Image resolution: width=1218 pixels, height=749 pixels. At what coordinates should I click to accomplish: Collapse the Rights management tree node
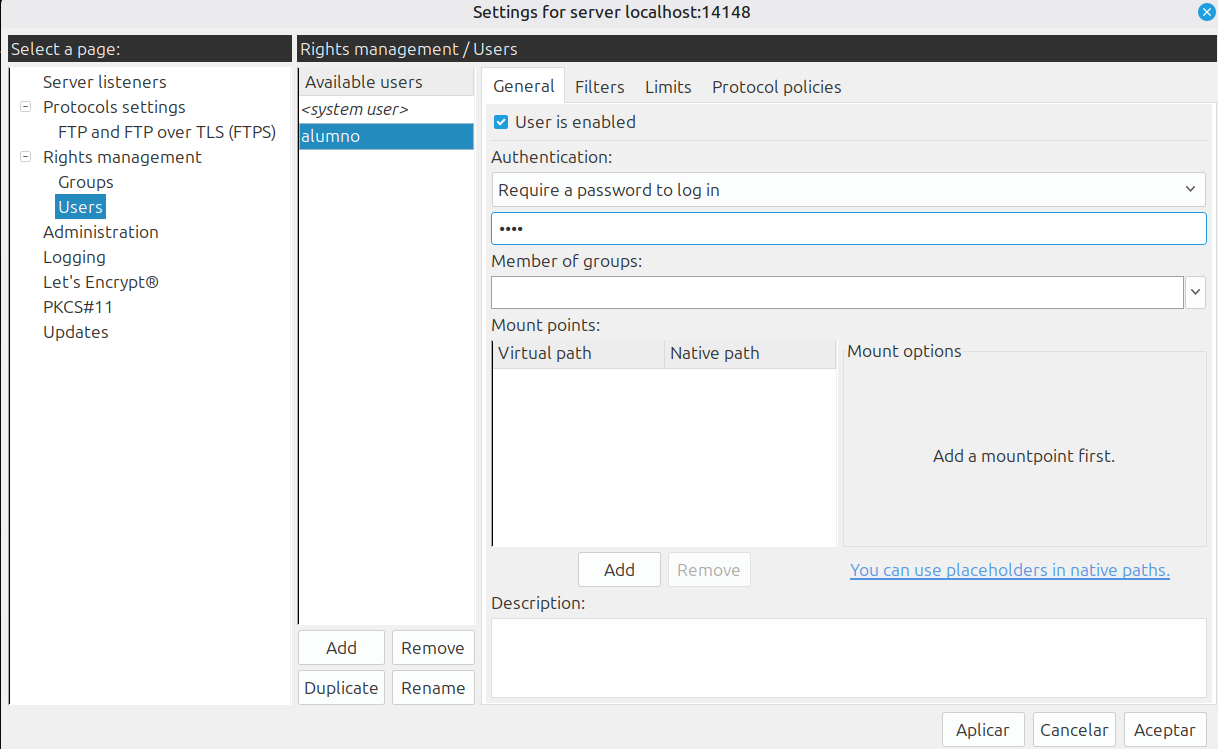(x=25, y=157)
